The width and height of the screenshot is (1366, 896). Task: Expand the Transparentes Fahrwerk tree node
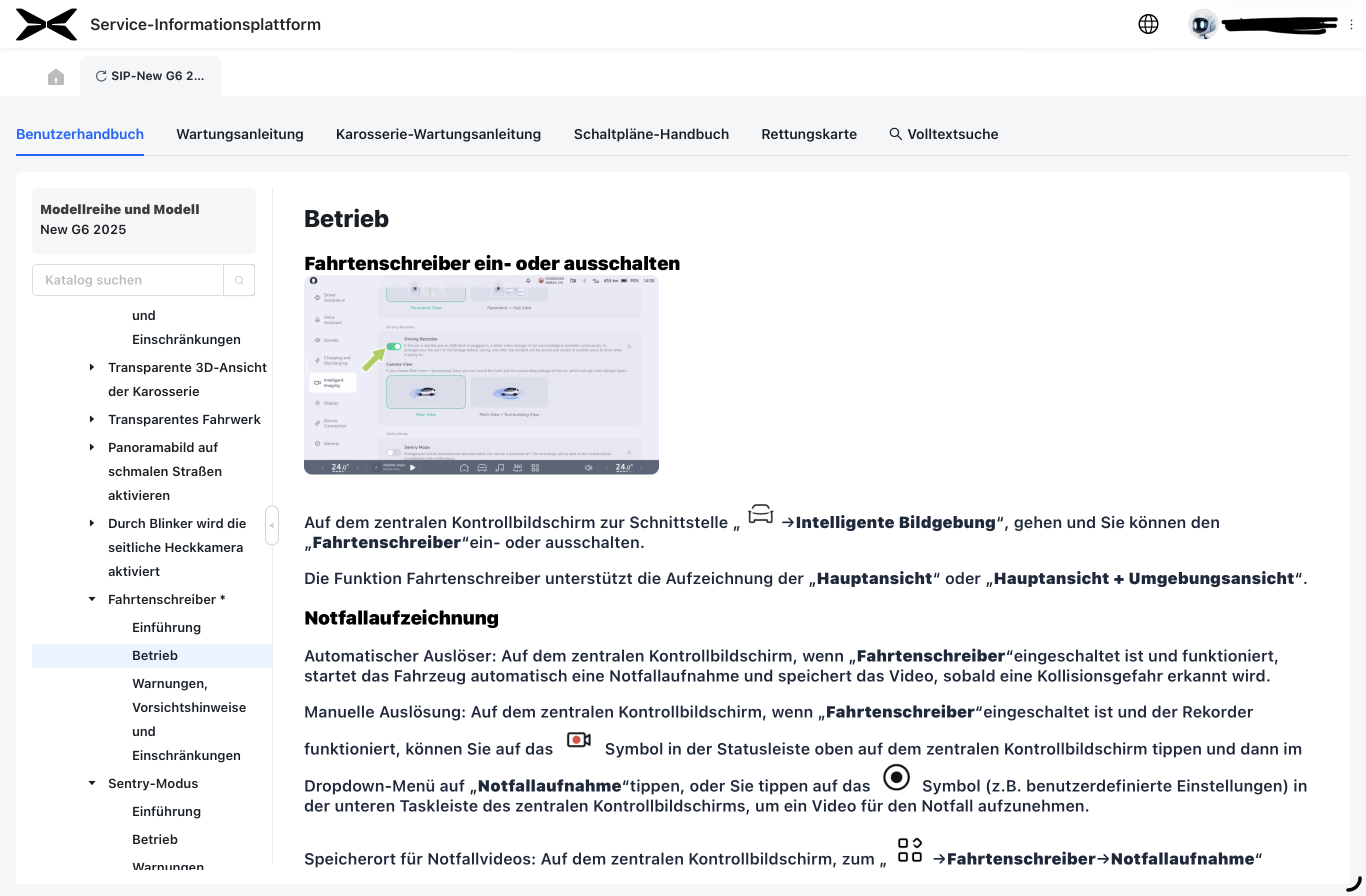92,419
